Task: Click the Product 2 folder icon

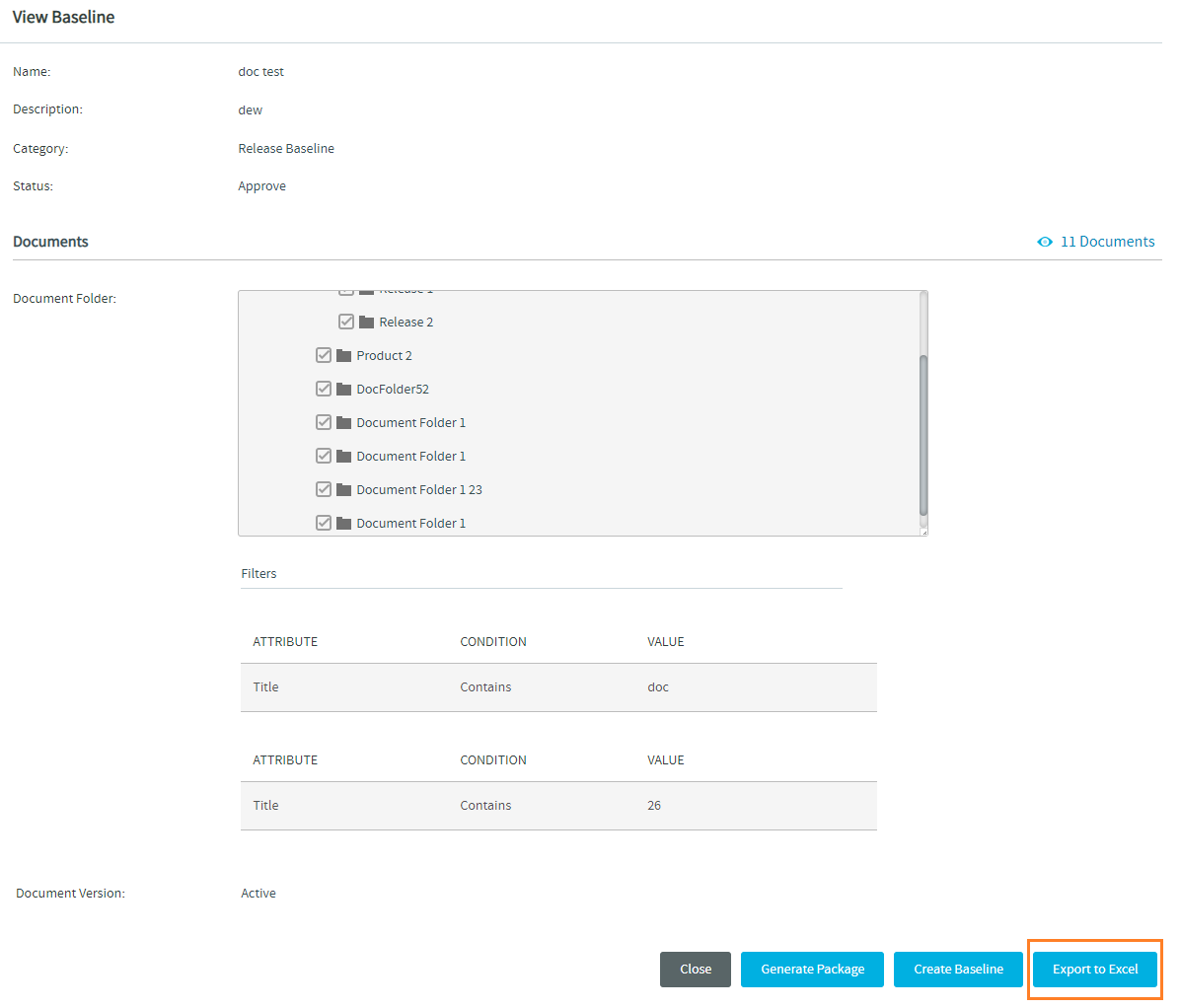Action: point(344,355)
